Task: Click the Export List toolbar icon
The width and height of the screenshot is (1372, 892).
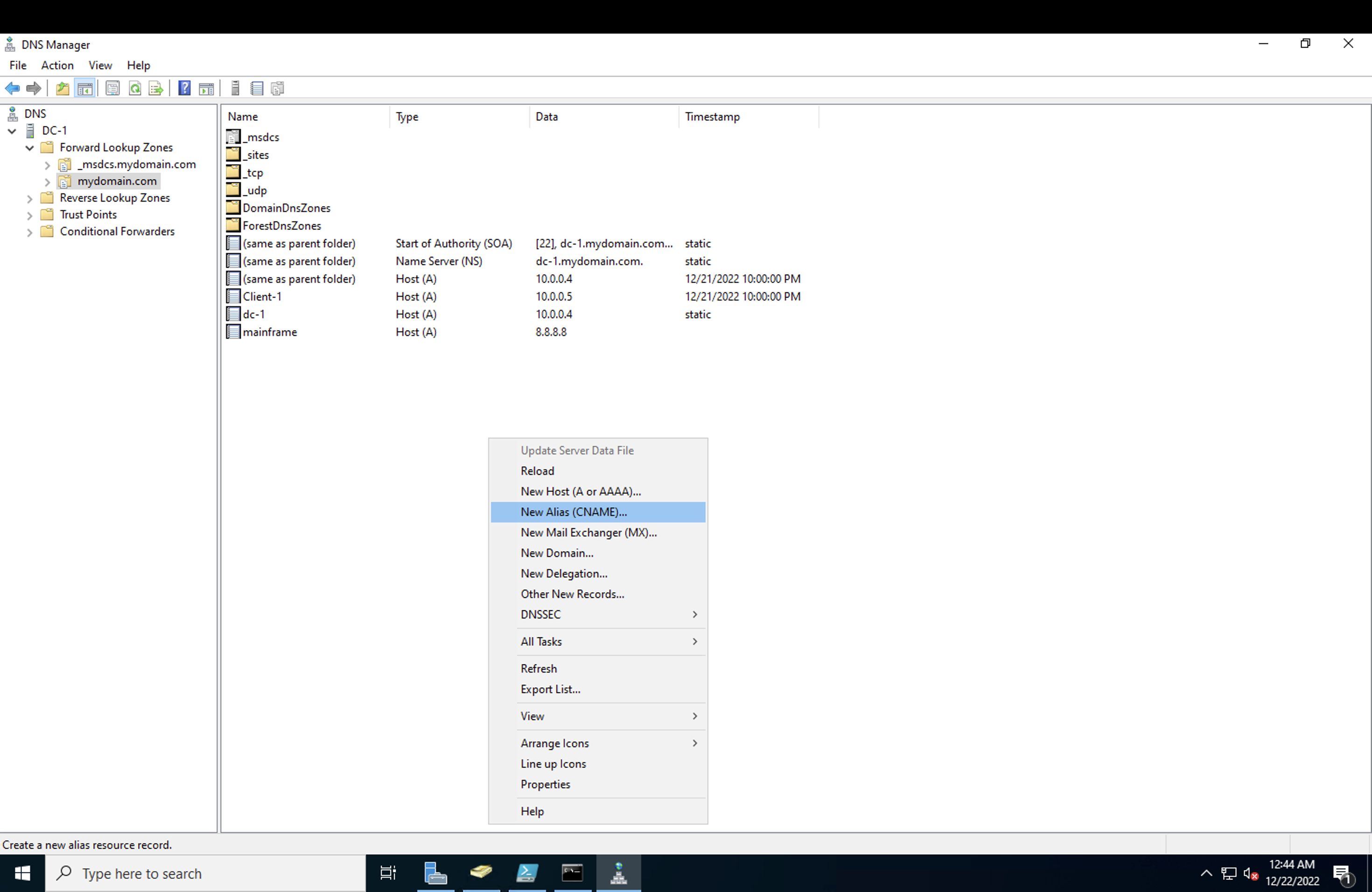Action: pyautogui.click(x=156, y=88)
